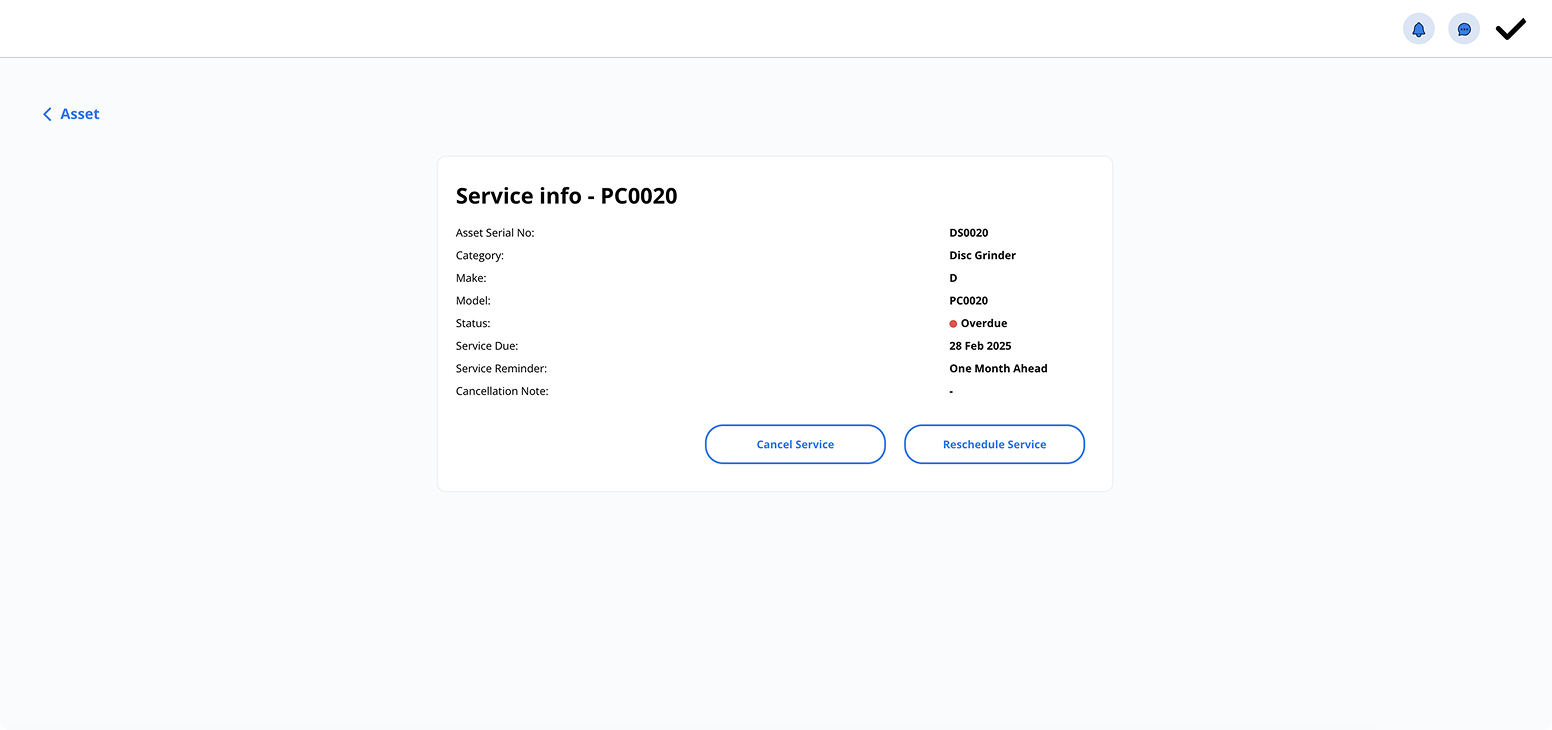Open the chat messages icon
1552x730 pixels.
click(x=1464, y=29)
